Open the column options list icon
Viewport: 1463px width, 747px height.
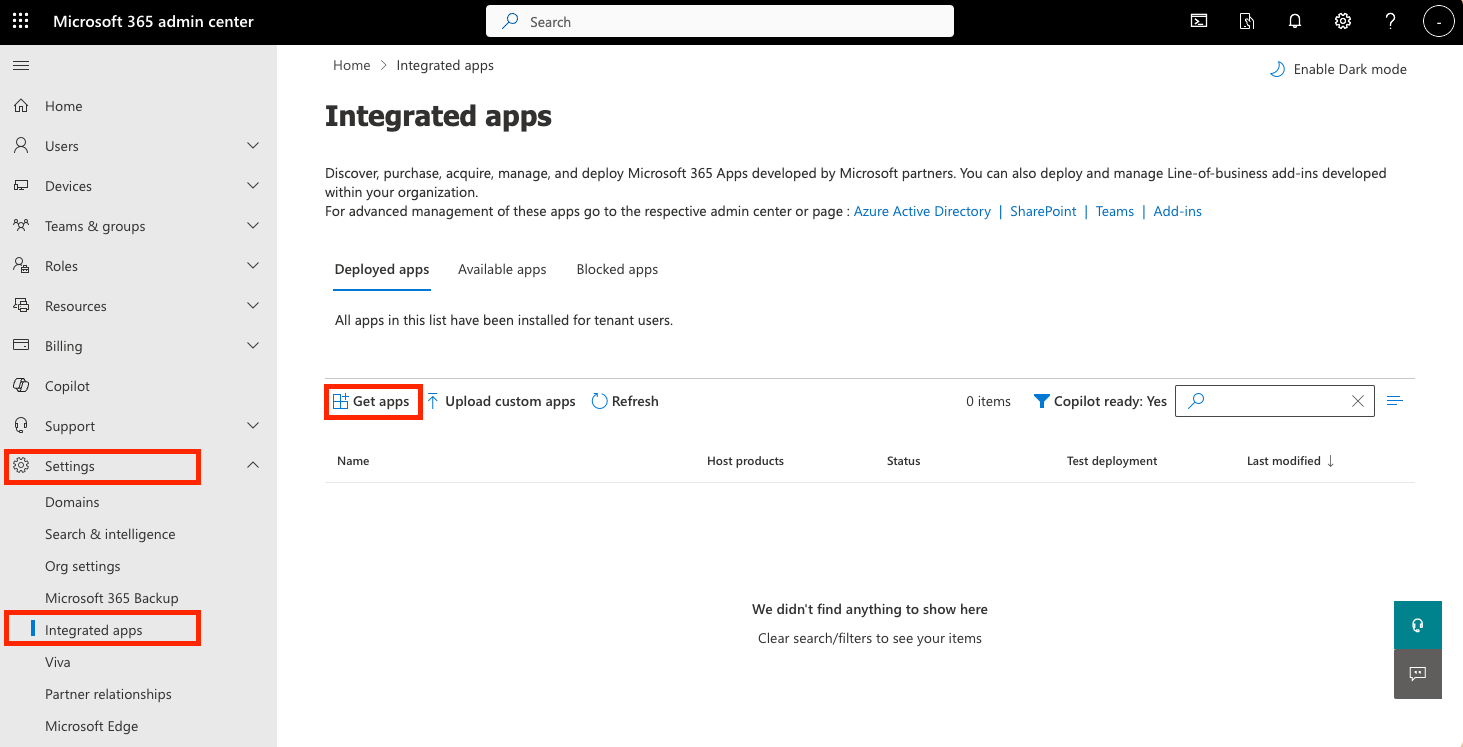click(x=1395, y=401)
